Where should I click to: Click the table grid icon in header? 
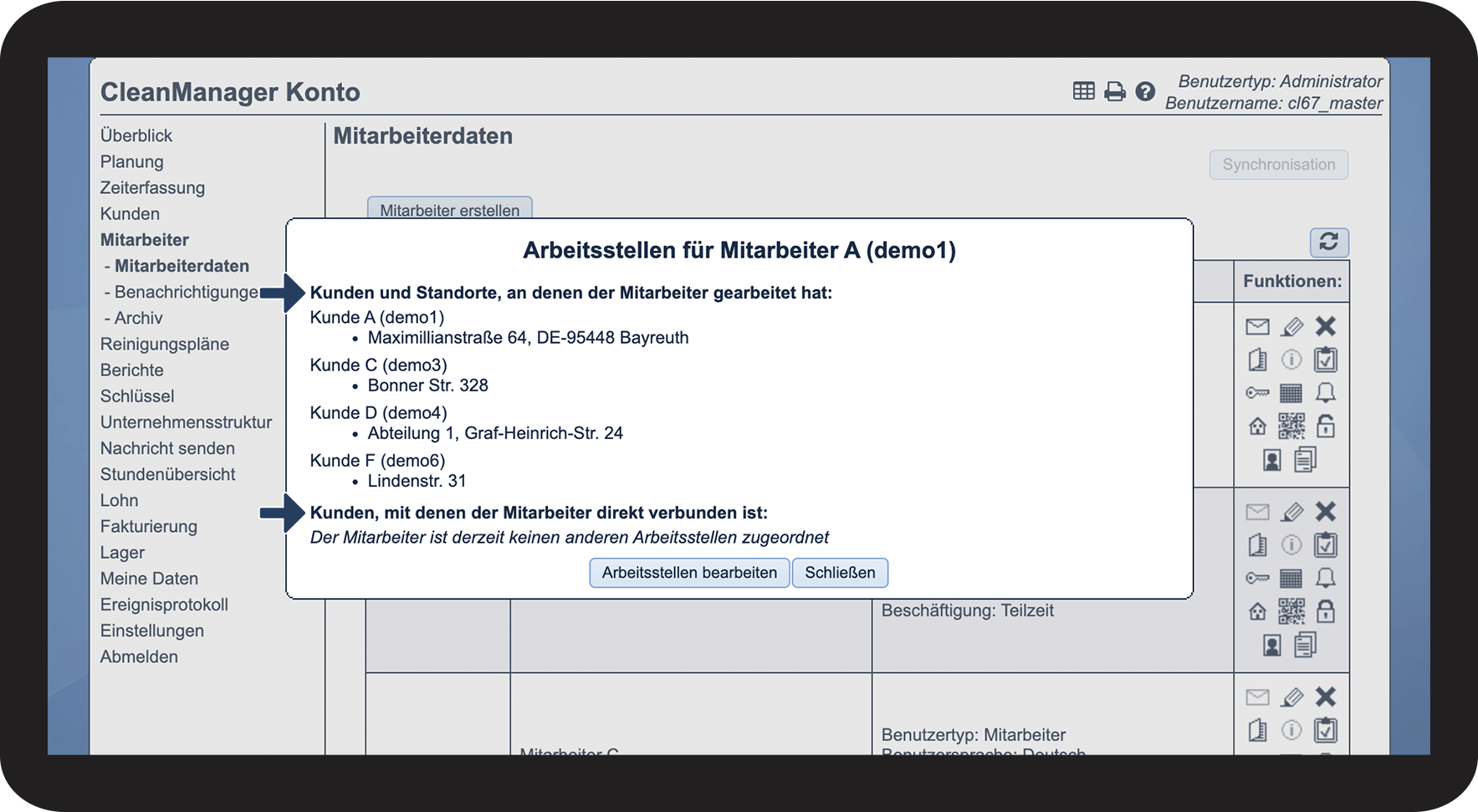pyautogui.click(x=1083, y=91)
